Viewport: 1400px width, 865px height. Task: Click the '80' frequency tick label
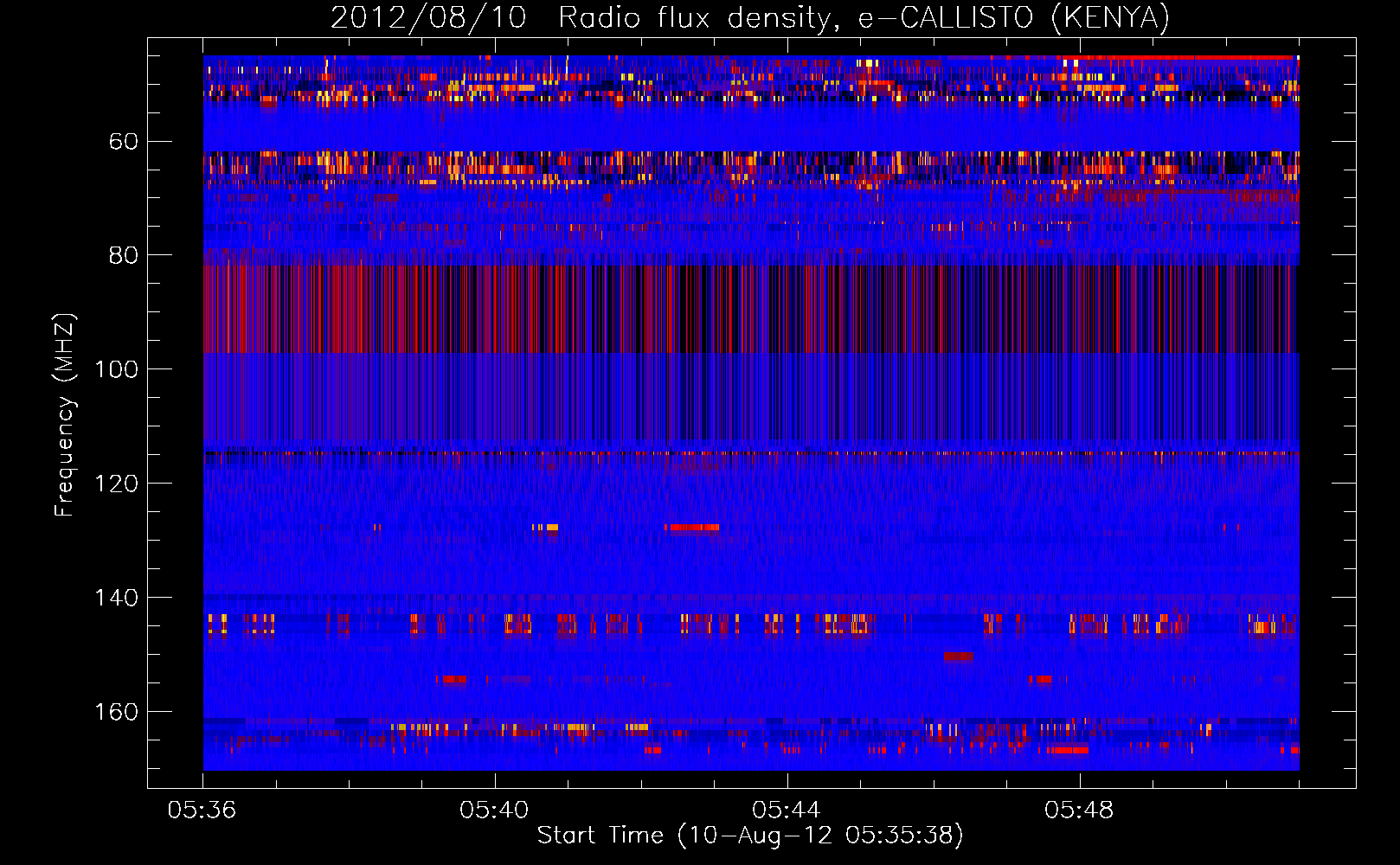[x=124, y=255]
